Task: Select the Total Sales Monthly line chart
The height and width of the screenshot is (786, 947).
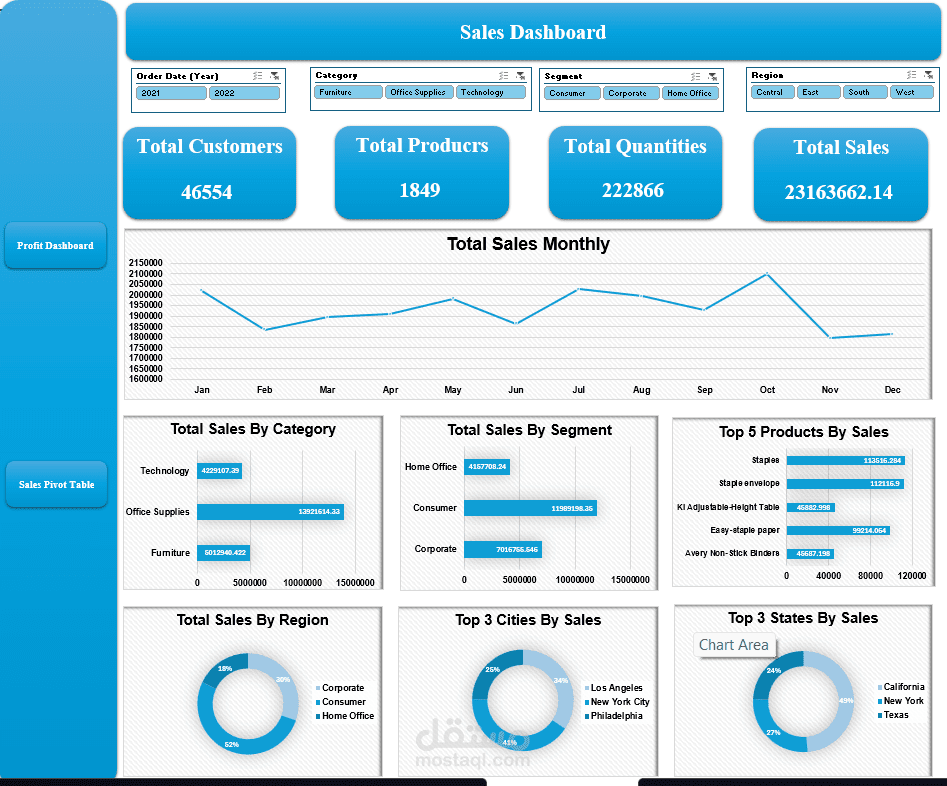Action: click(x=528, y=310)
